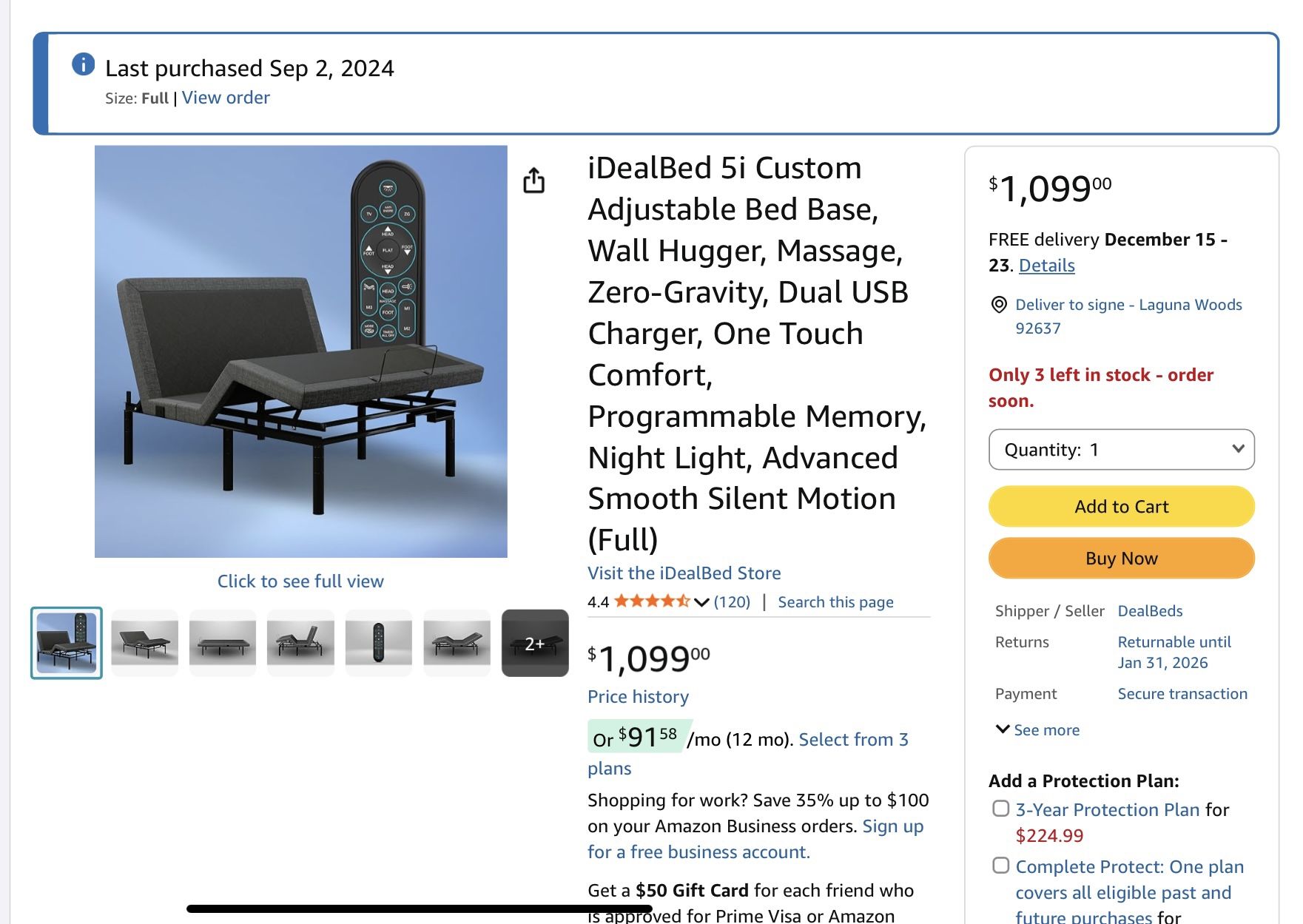Expand the See more seller details section
The height and width of the screenshot is (924, 1303).
point(1039,729)
